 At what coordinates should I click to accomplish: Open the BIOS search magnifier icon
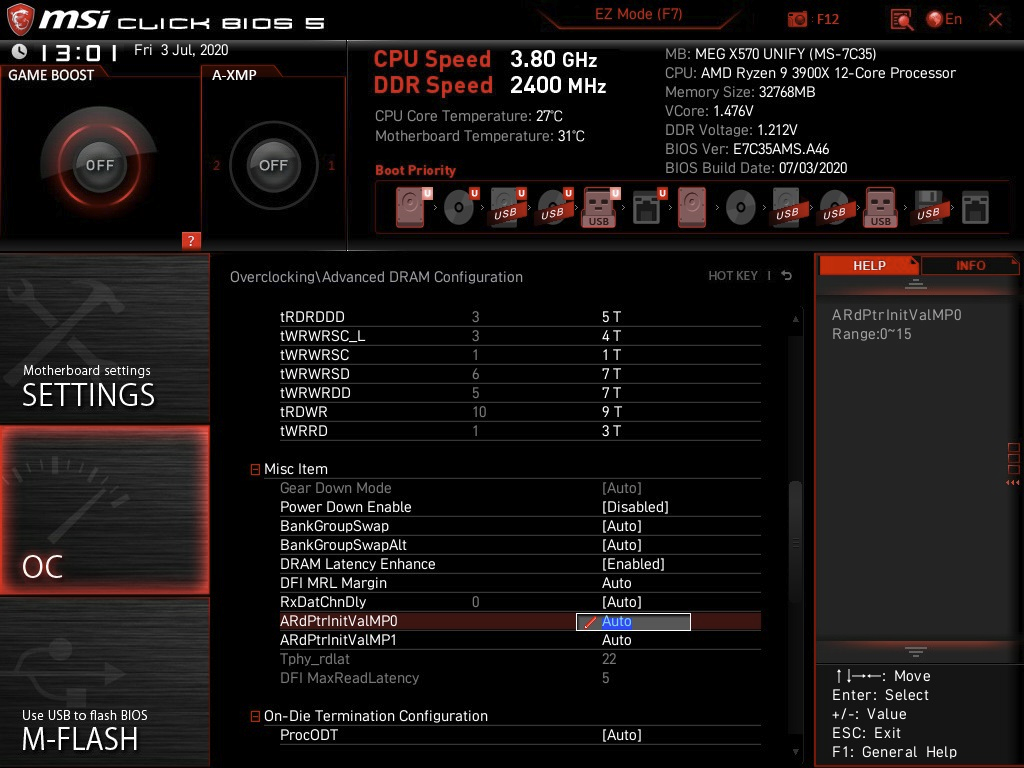[901, 19]
